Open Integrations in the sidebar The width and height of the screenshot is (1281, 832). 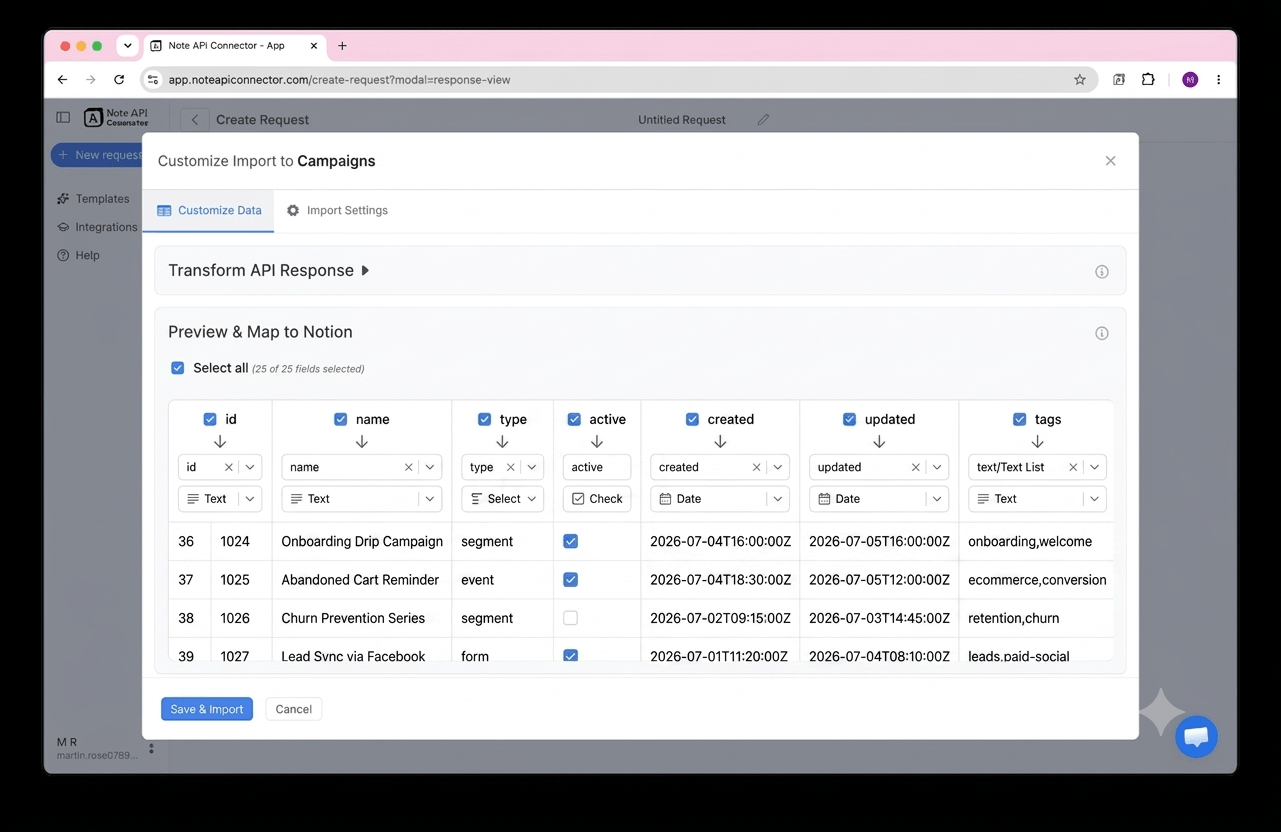pos(97,227)
